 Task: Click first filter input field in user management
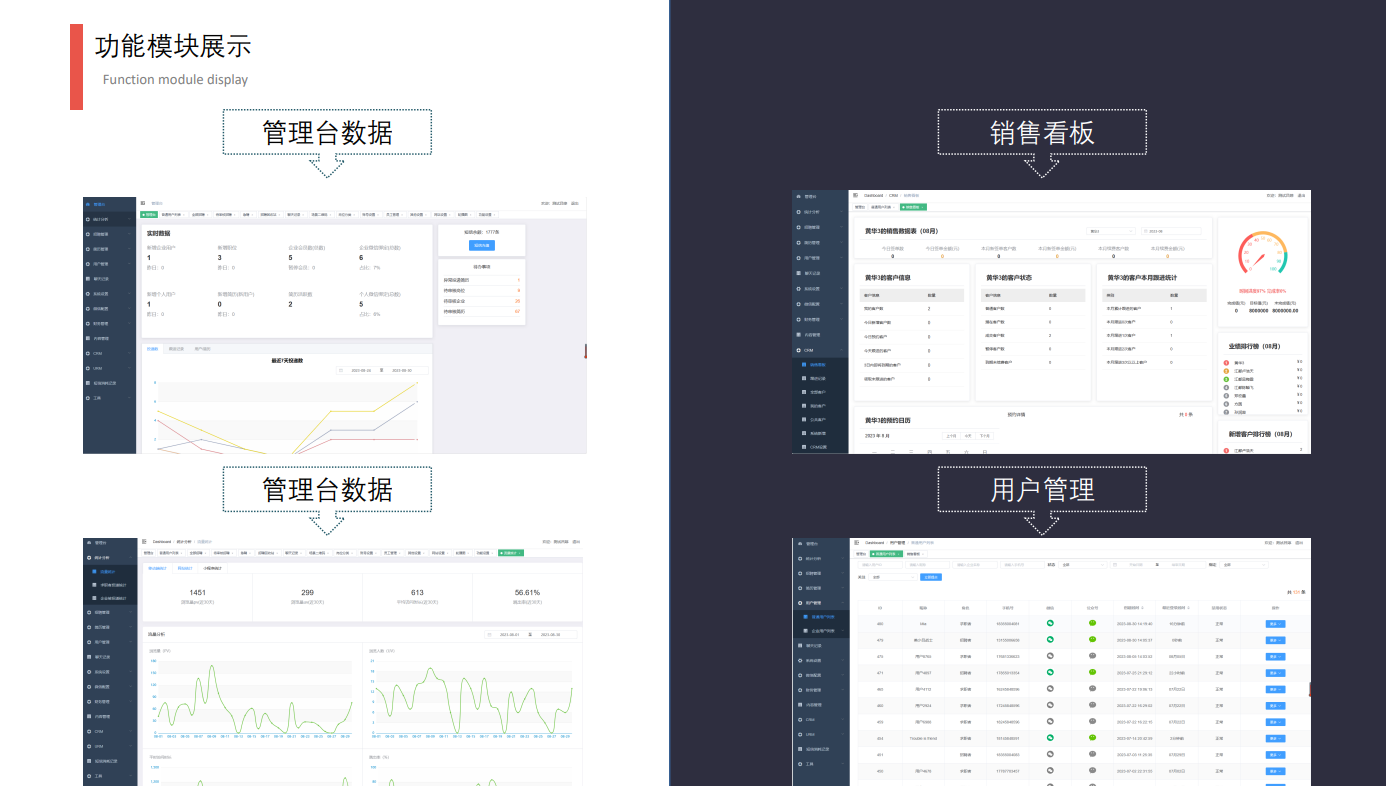(880, 565)
